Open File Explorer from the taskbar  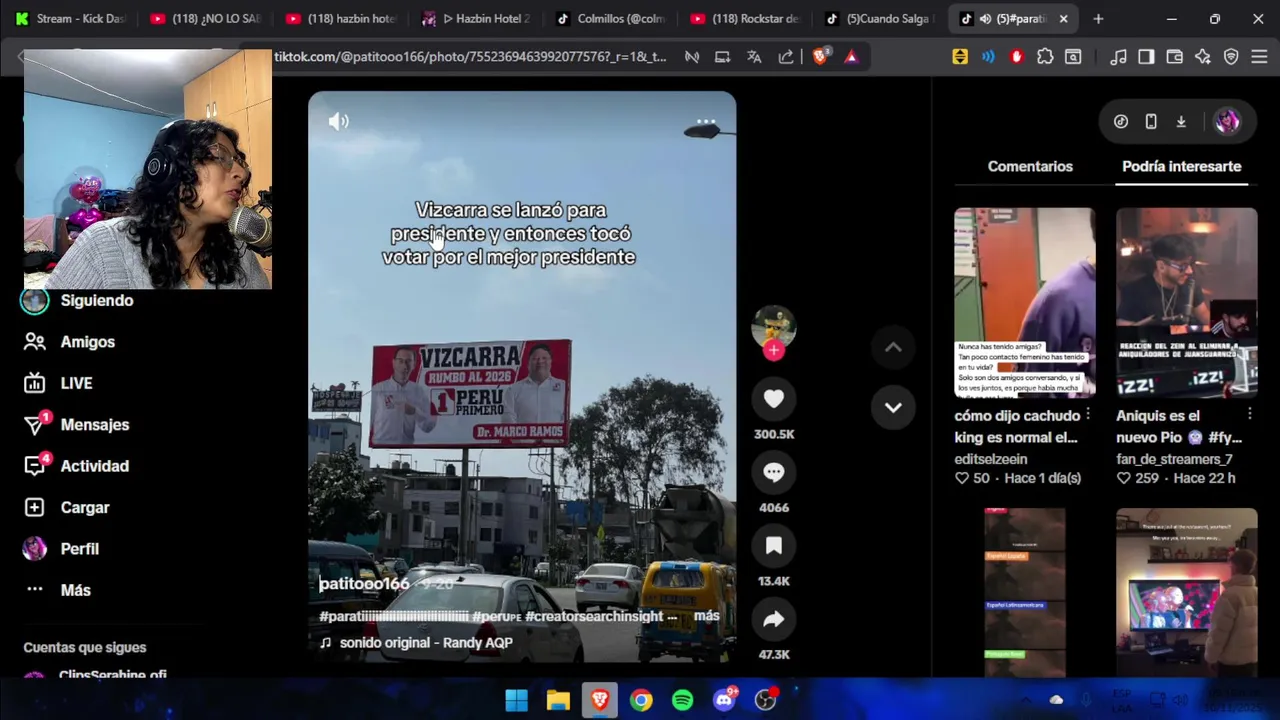tap(558, 700)
